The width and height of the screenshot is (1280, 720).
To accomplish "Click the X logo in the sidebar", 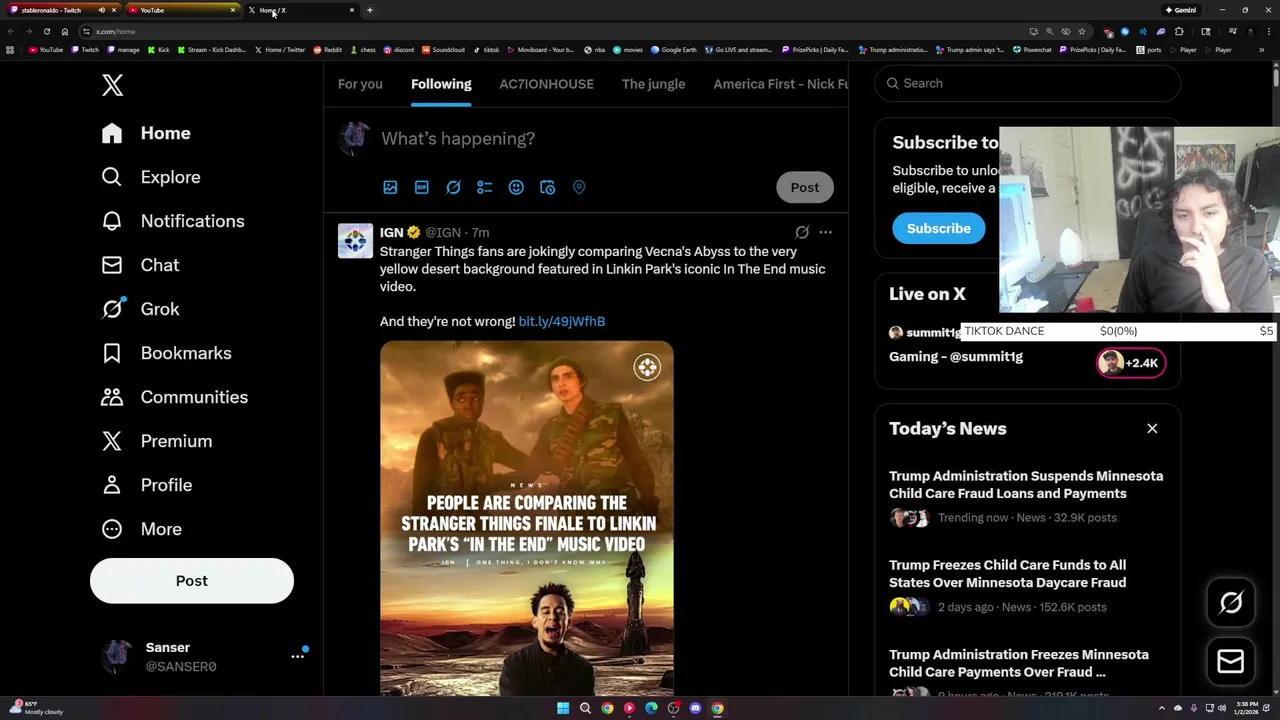I will [x=112, y=85].
